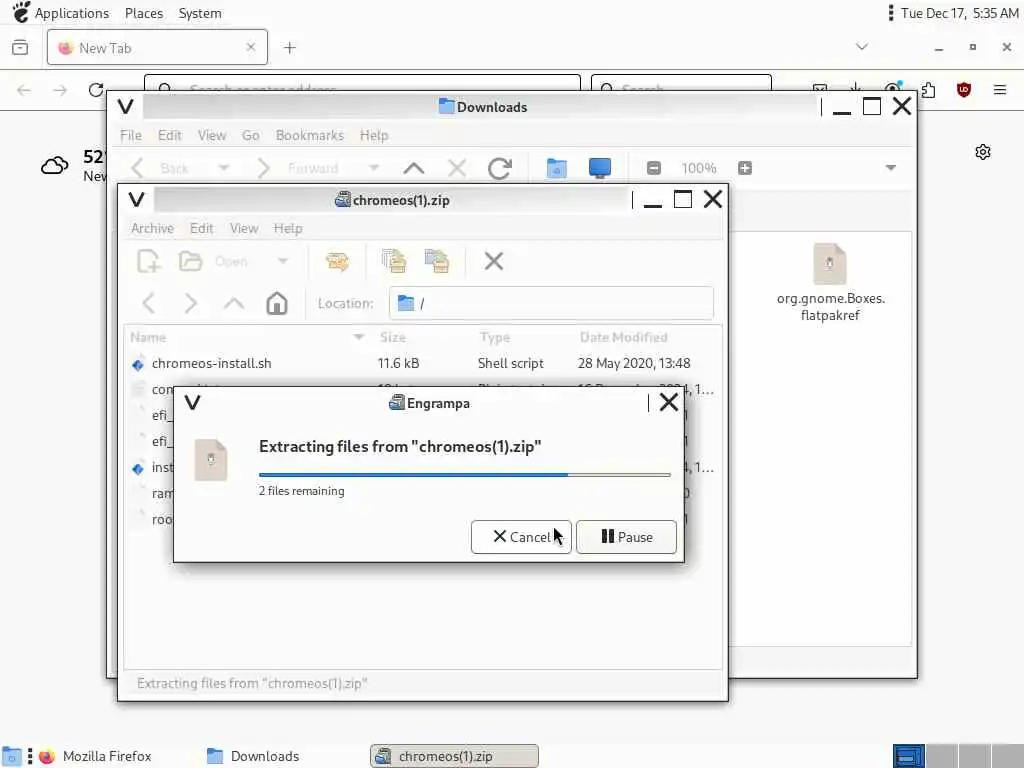
Task: Click the archive Location input field
Action: click(x=551, y=303)
